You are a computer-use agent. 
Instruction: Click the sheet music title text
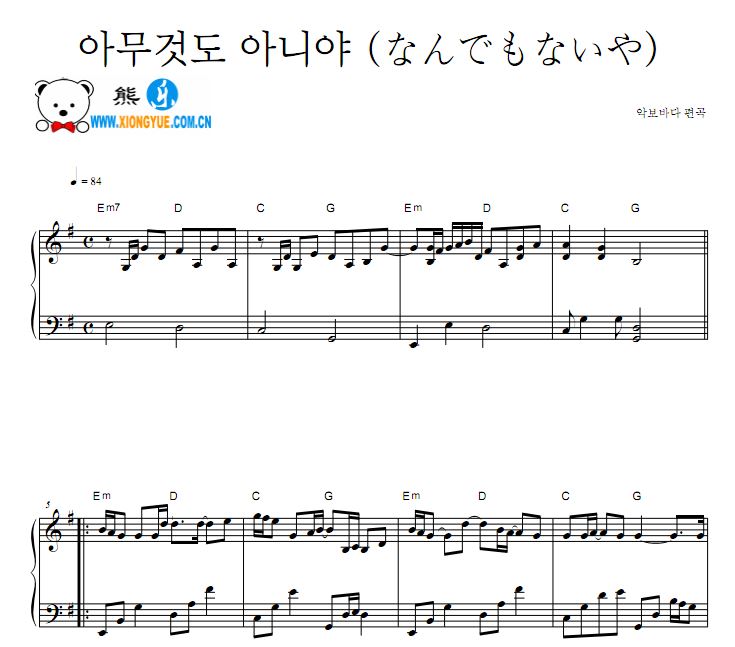click(368, 48)
